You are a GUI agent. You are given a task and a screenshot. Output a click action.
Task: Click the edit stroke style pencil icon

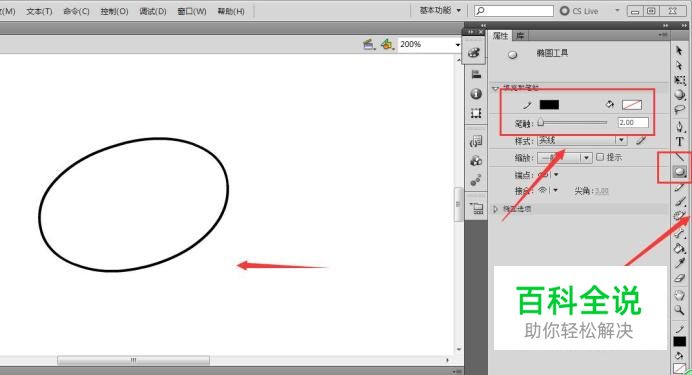[x=640, y=141]
